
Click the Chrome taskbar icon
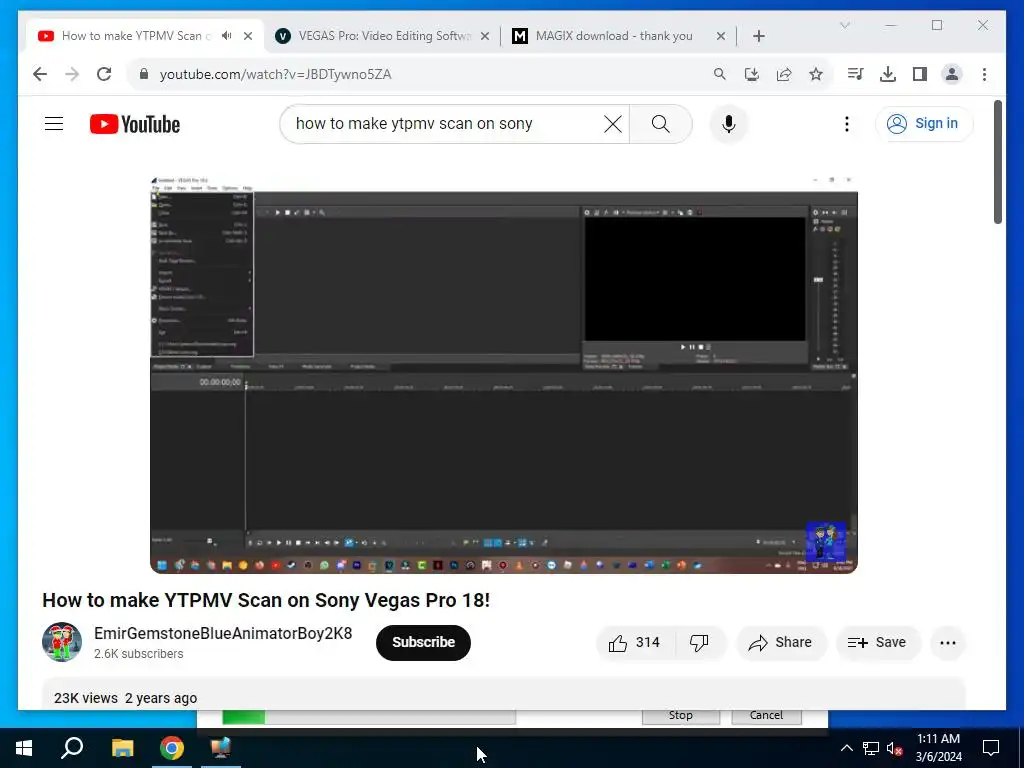(x=172, y=748)
